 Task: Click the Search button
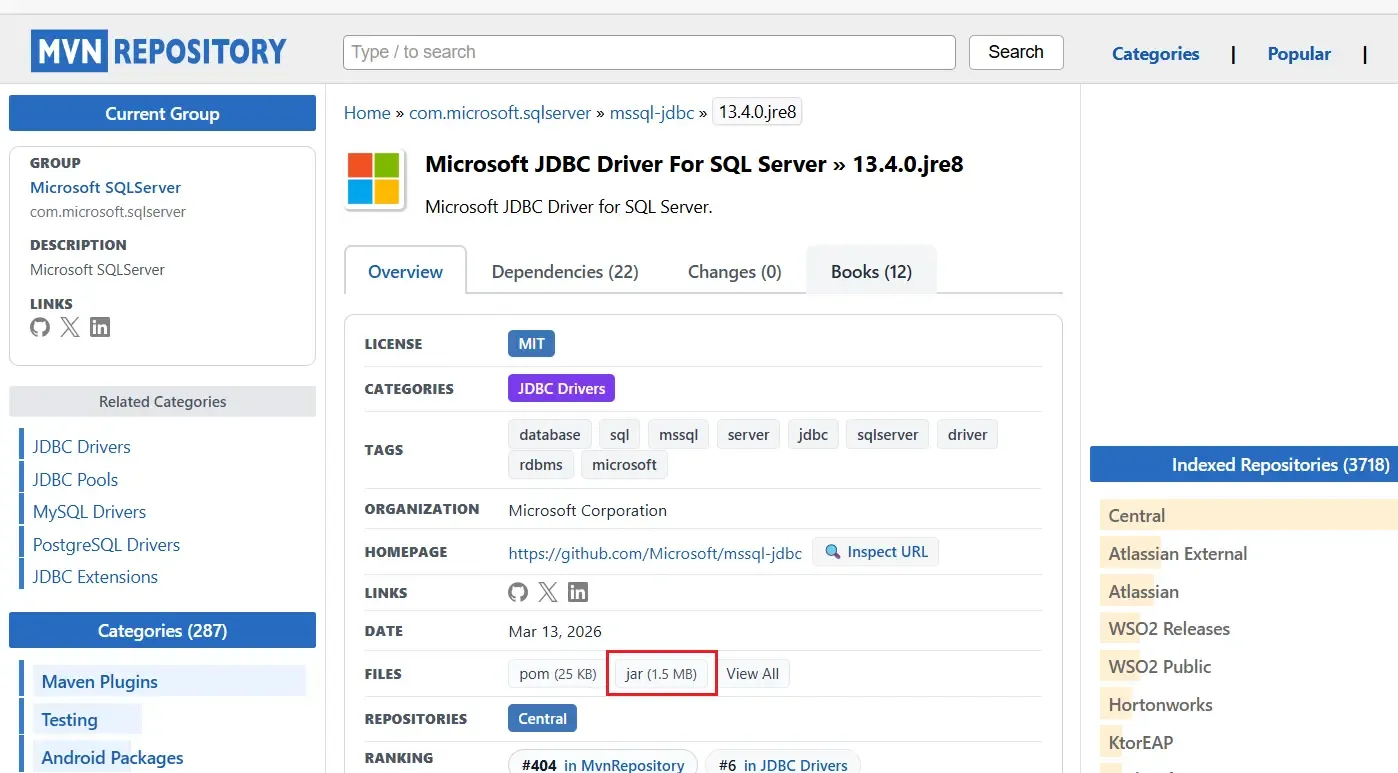(1016, 52)
